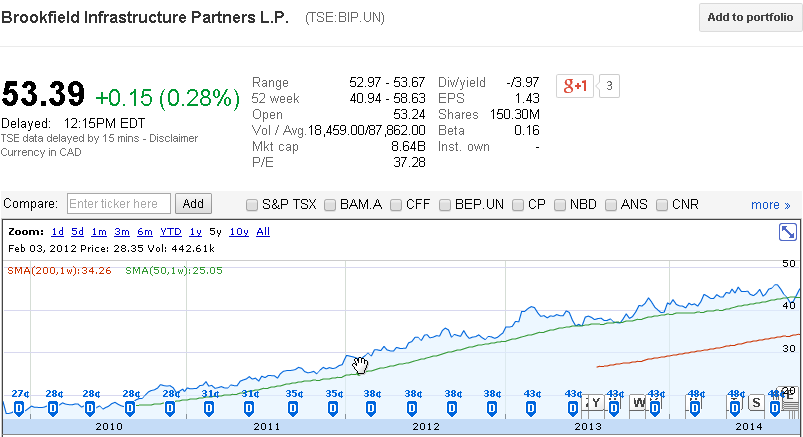Enable S&P TSX comparison checkbox
Viewport: 803px width, 437px height.
[x=253, y=205]
